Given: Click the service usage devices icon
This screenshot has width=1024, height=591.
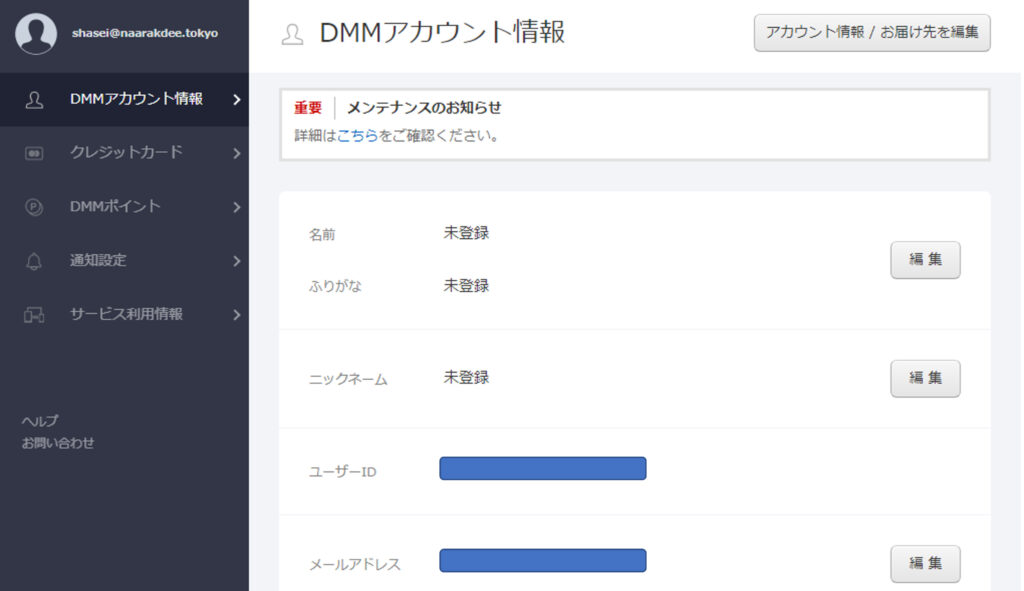Looking at the screenshot, I should (x=34, y=316).
